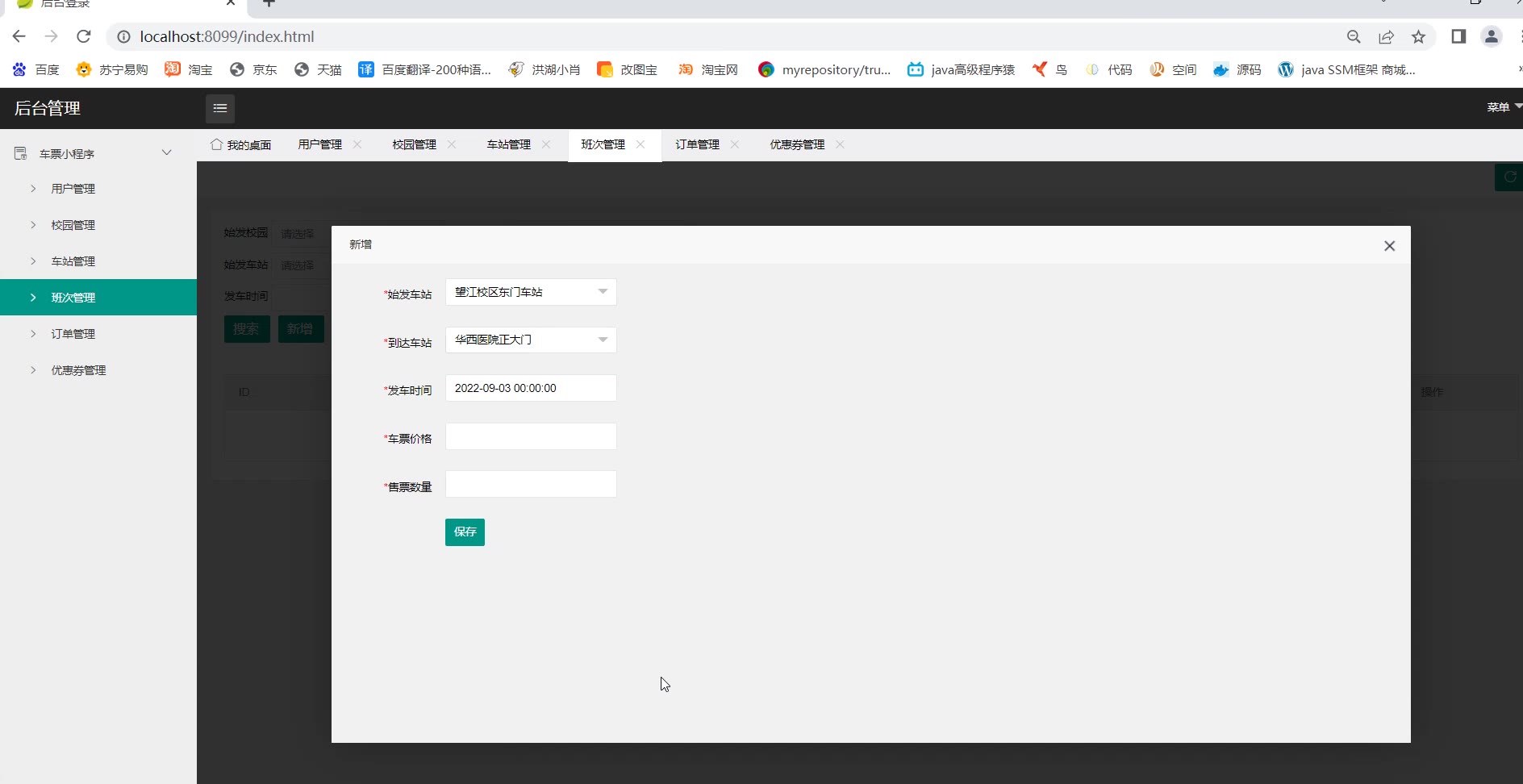Close the 优惠券管理 tab
This screenshot has width=1523, height=784.
(840, 144)
